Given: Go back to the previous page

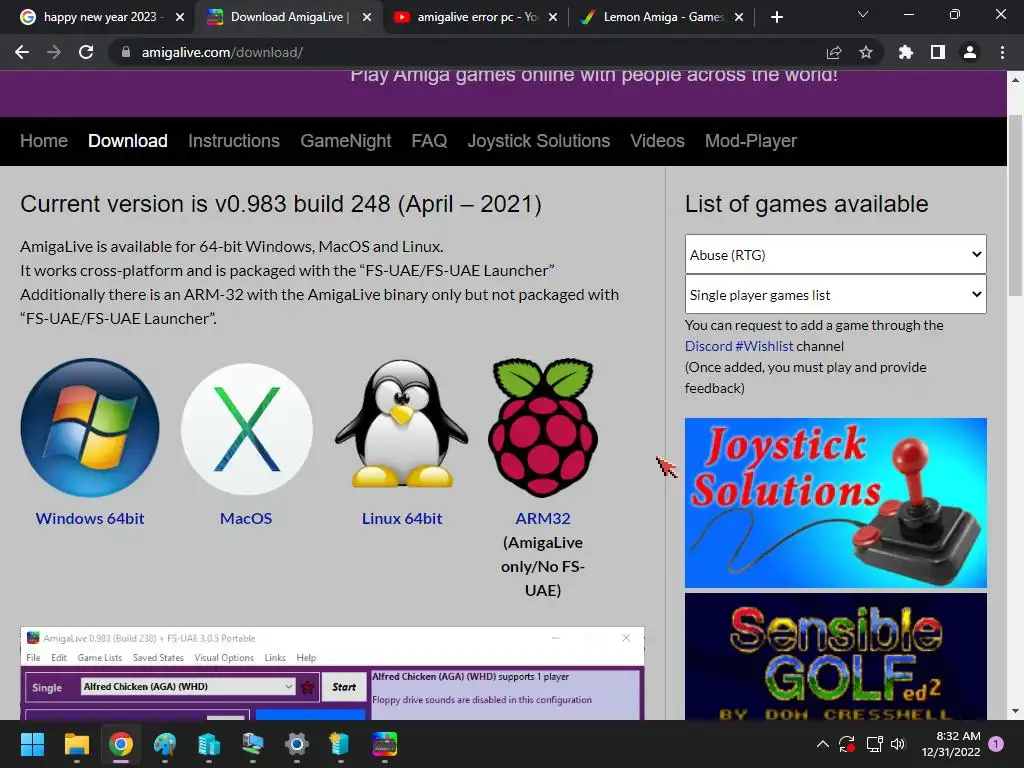Looking at the screenshot, I should pyautogui.click(x=22, y=52).
